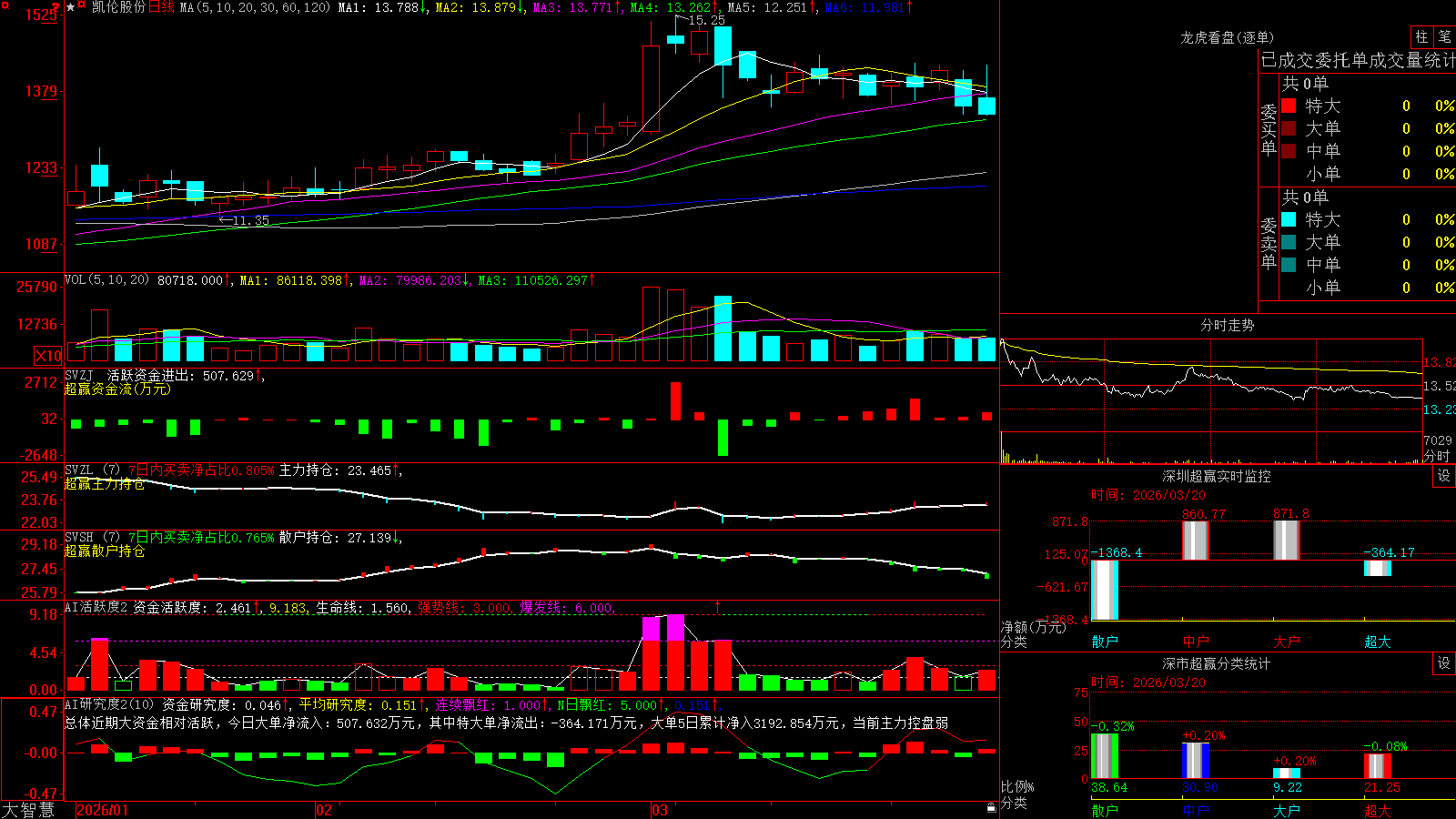Click the 委买单 section label
Screen dimensions: 1456x819
(x=1269, y=130)
